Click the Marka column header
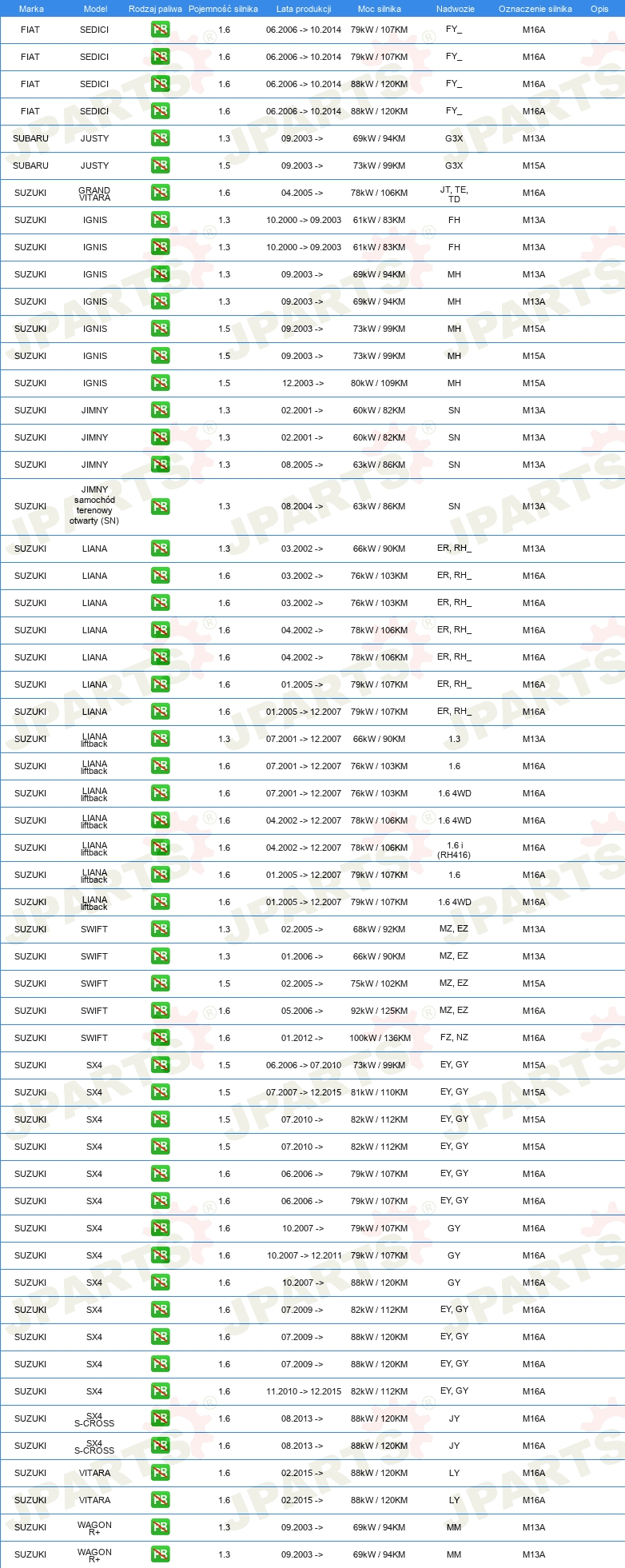The height and width of the screenshot is (1568, 625). point(31,9)
